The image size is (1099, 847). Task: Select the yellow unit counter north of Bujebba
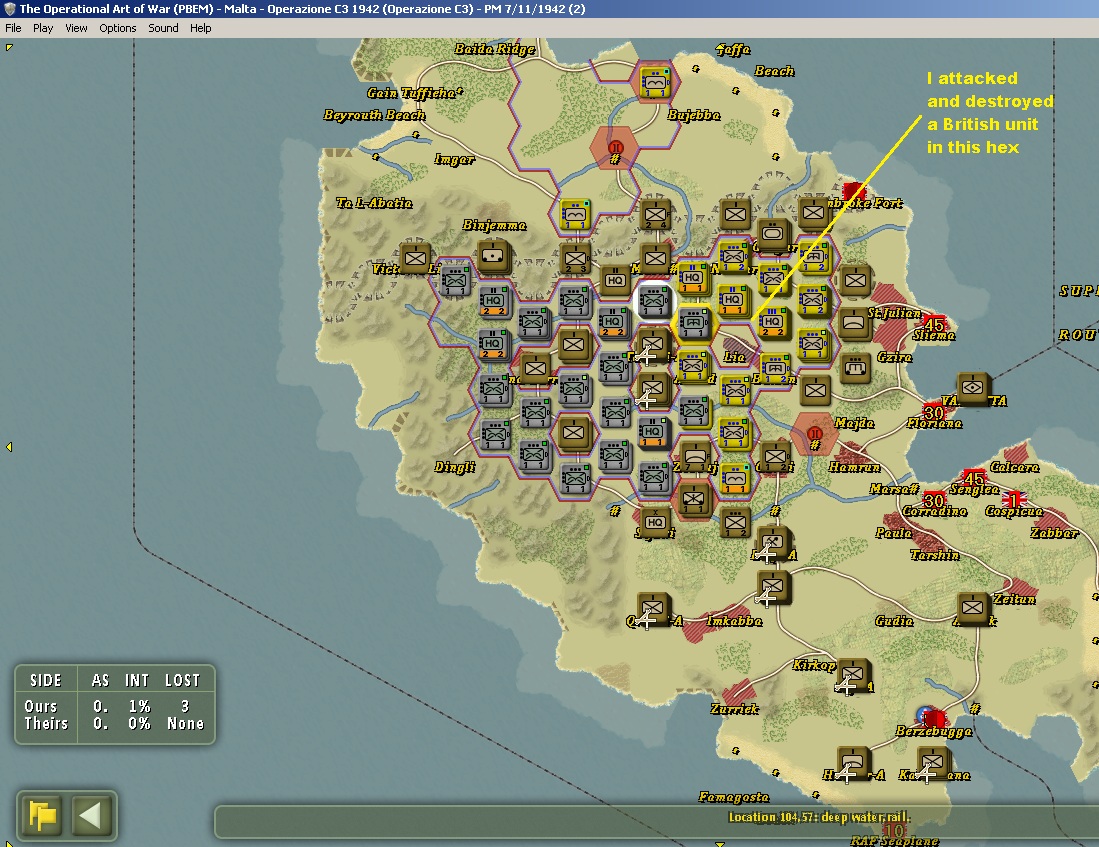pyautogui.click(x=655, y=82)
